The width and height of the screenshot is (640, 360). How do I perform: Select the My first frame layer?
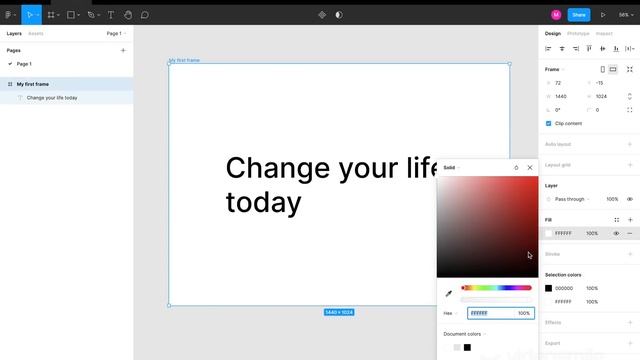click(x=67, y=84)
